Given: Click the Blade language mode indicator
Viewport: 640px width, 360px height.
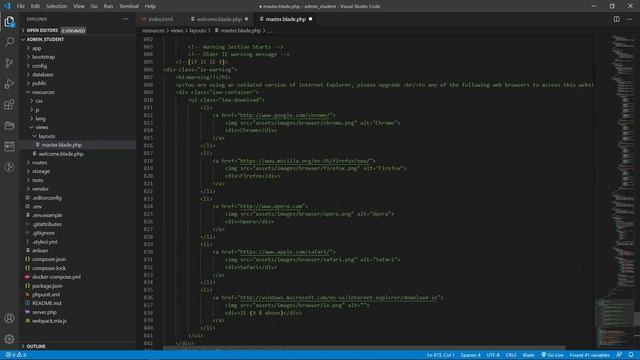Looking at the screenshot, I should point(529,355).
